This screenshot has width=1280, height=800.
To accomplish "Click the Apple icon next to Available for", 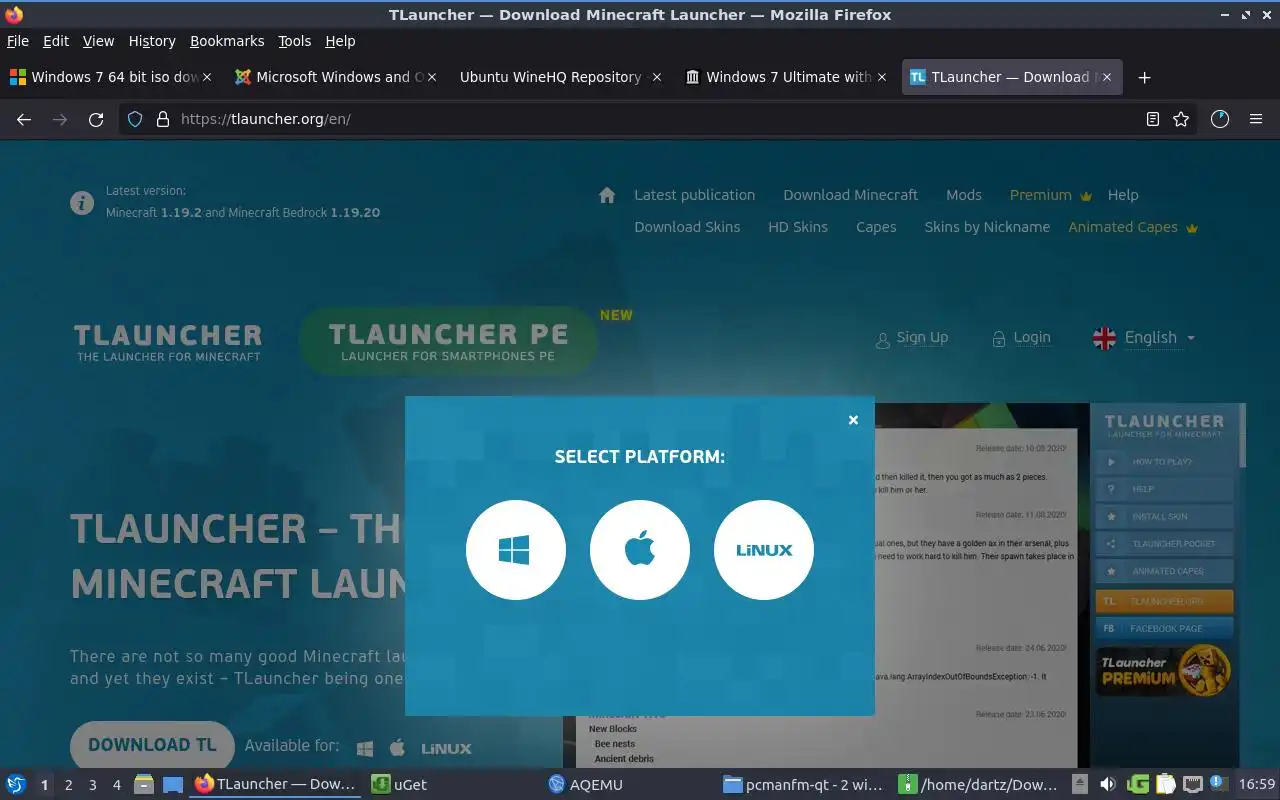I will (397, 747).
